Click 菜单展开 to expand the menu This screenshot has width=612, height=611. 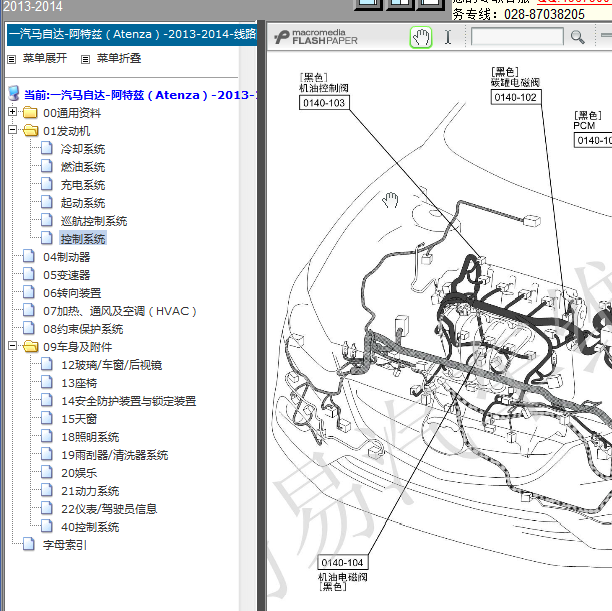45,59
